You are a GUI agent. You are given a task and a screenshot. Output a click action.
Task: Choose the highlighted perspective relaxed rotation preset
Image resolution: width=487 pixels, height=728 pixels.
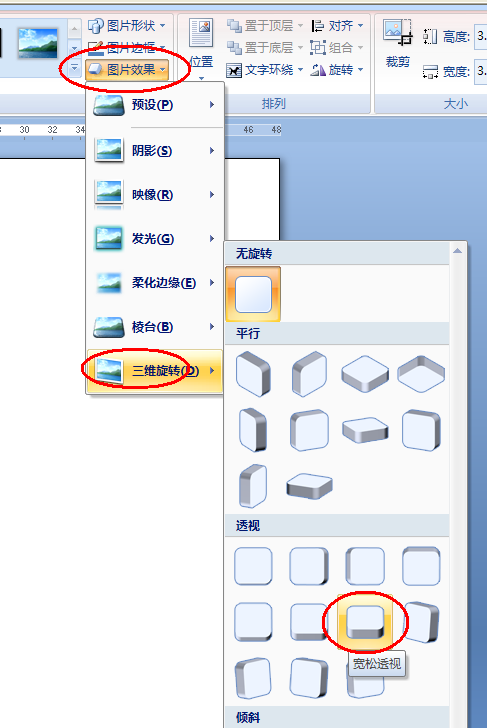(365, 622)
